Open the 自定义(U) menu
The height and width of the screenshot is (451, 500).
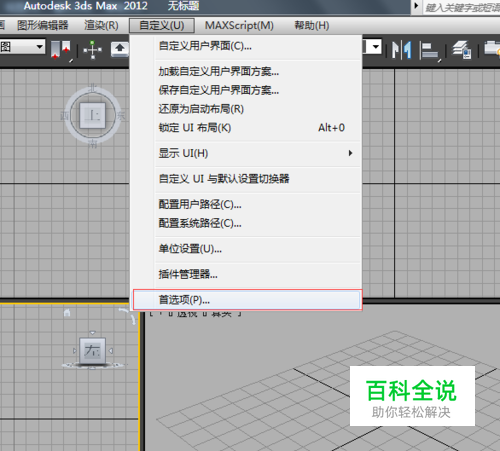point(162,25)
